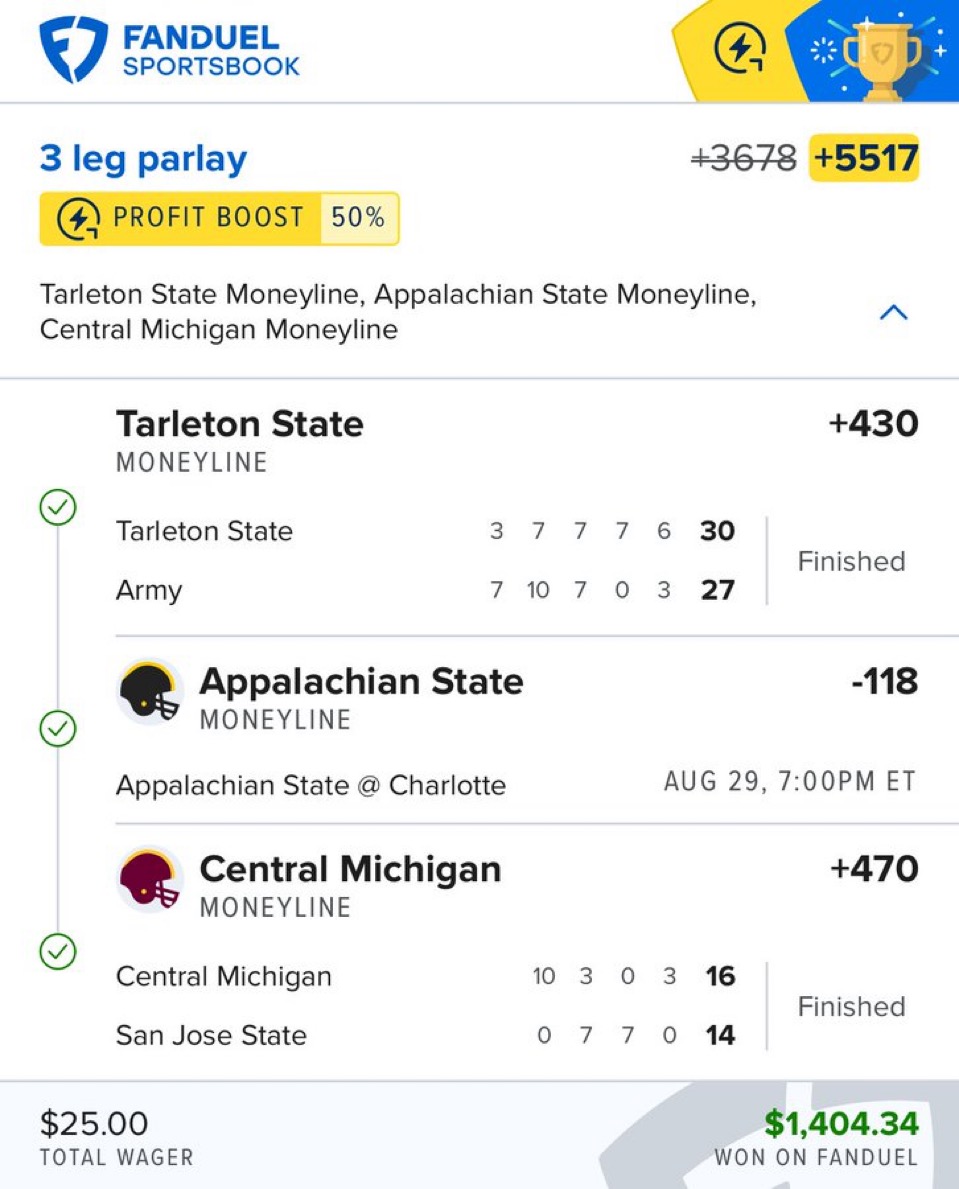Screen dimensions: 959x1189
Task: Click the Tarleton State leg green checkmark
Action: click(x=58, y=509)
